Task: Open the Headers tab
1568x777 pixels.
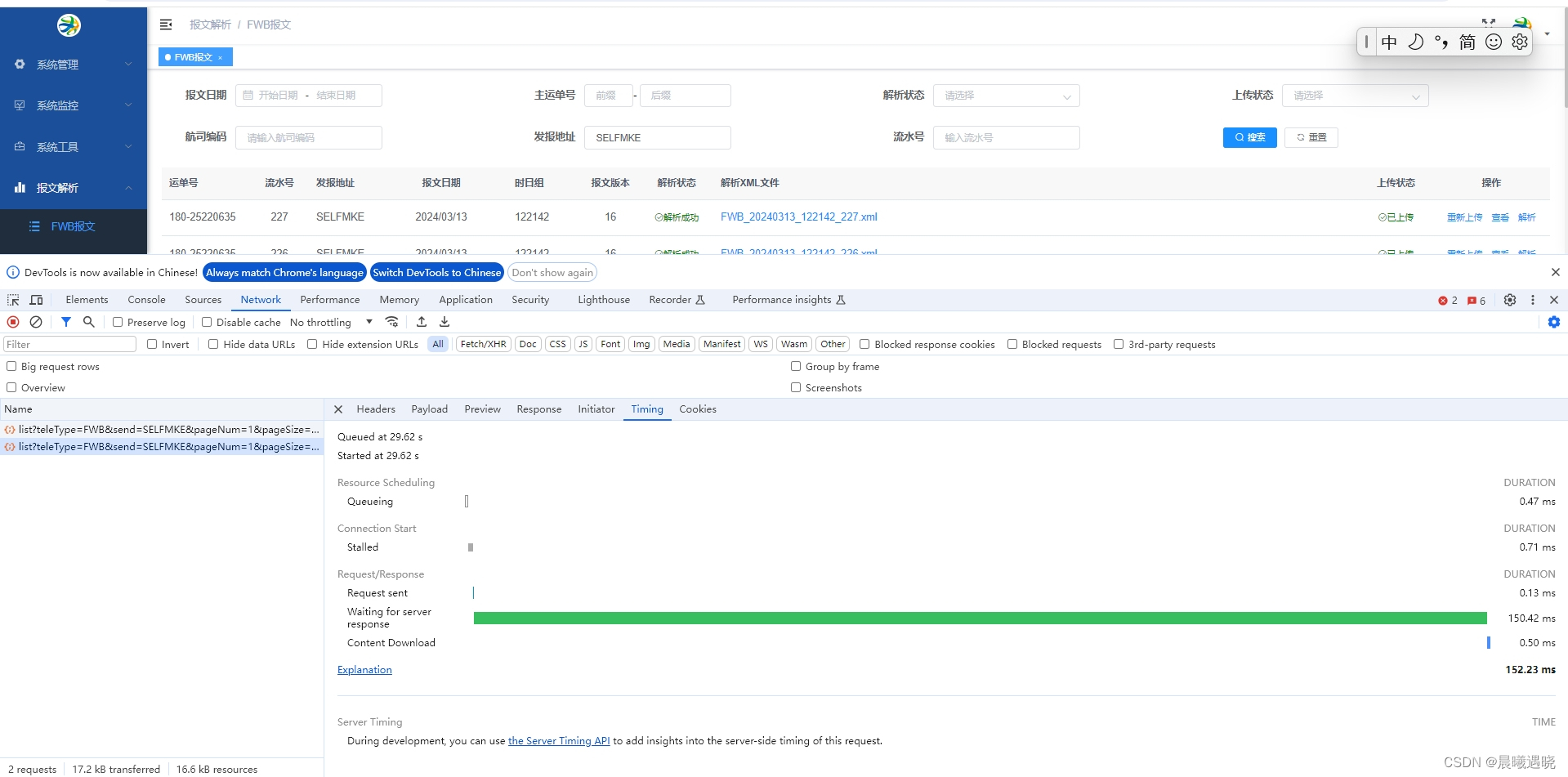Action: [x=376, y=409]
